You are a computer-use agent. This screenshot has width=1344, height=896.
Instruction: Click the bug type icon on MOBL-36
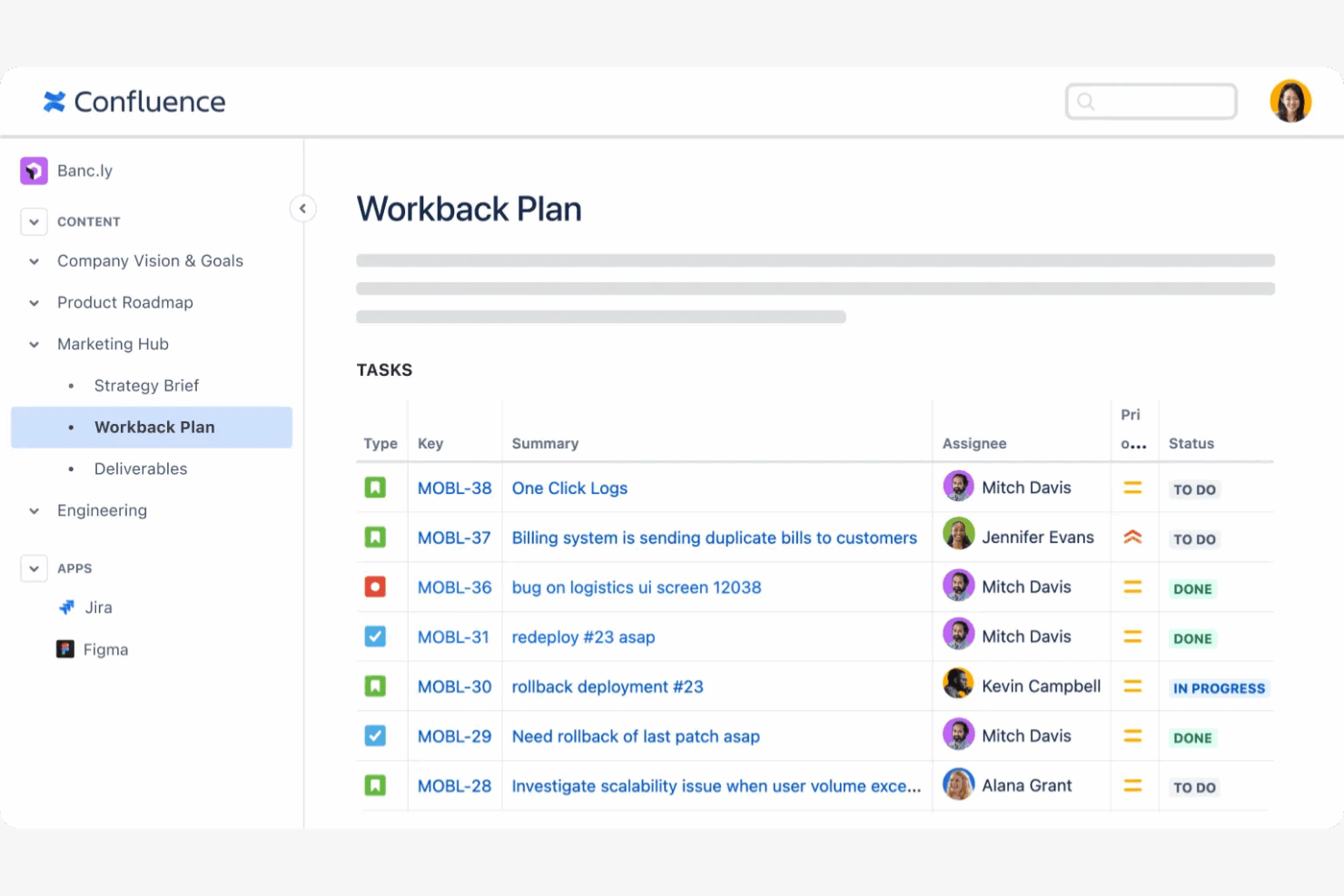tap(375, 586)
